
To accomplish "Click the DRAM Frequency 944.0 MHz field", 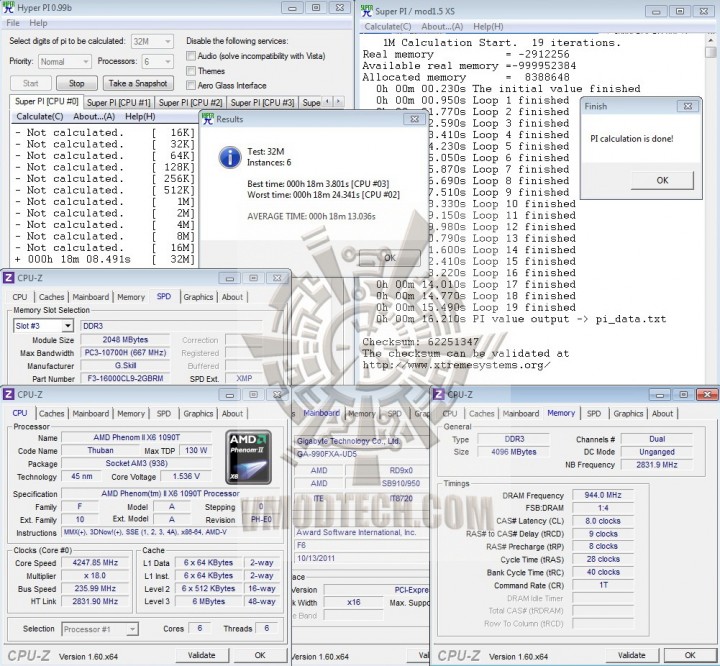I will [603, 495].
